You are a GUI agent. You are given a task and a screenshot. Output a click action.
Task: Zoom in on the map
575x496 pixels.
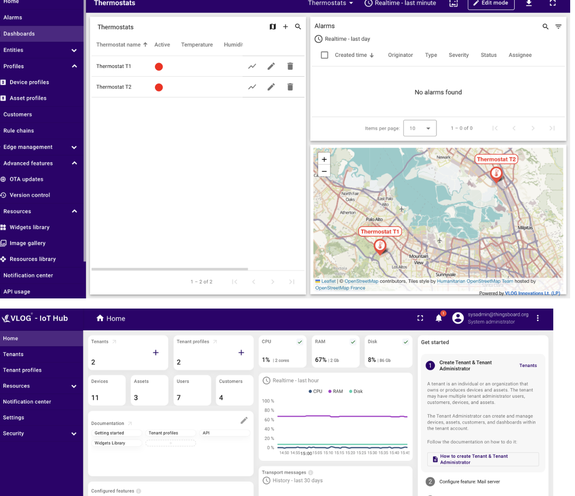tap(324, 159)
